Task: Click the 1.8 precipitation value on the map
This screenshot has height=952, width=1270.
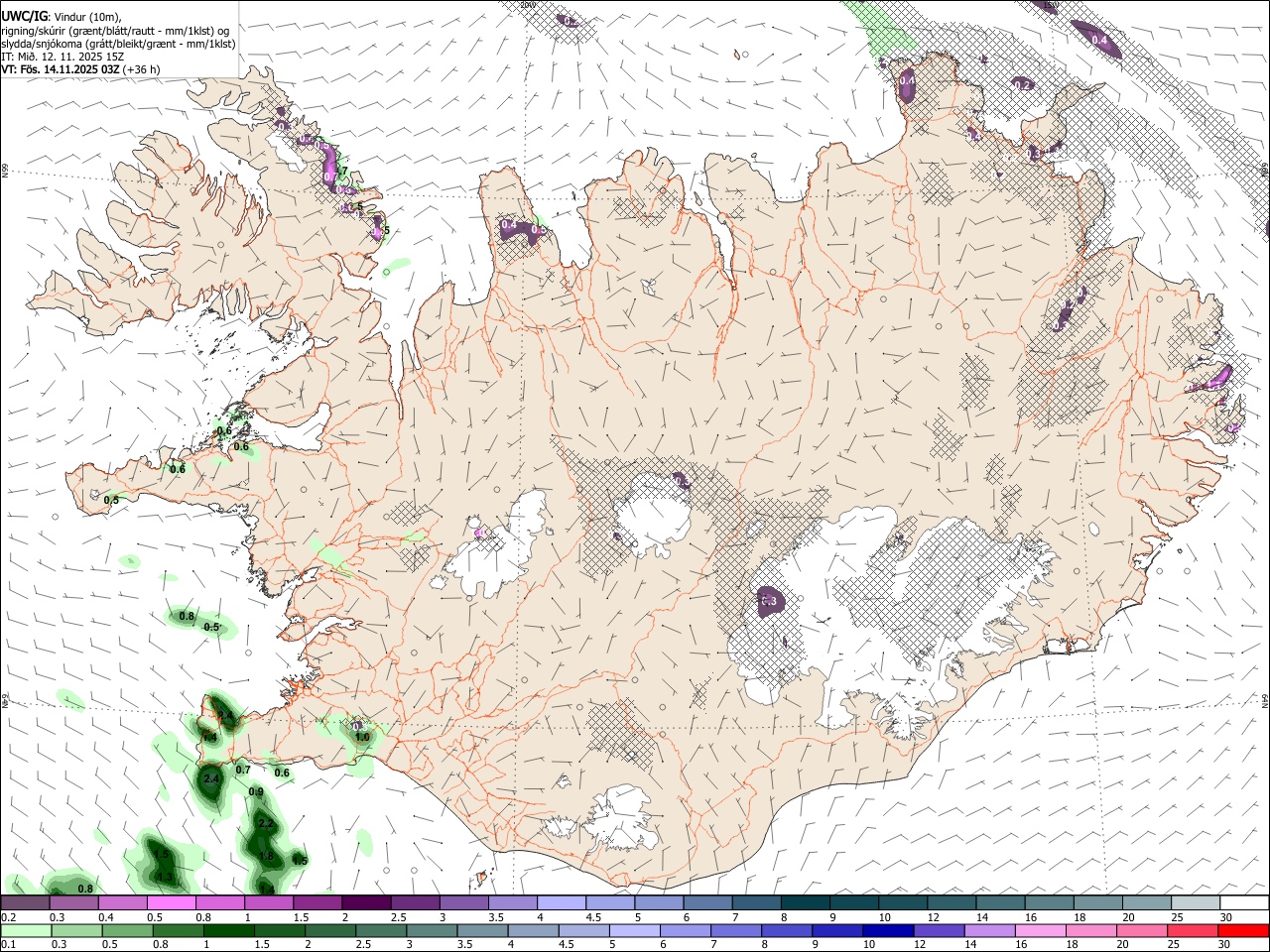Action: [x=266, y=857]
